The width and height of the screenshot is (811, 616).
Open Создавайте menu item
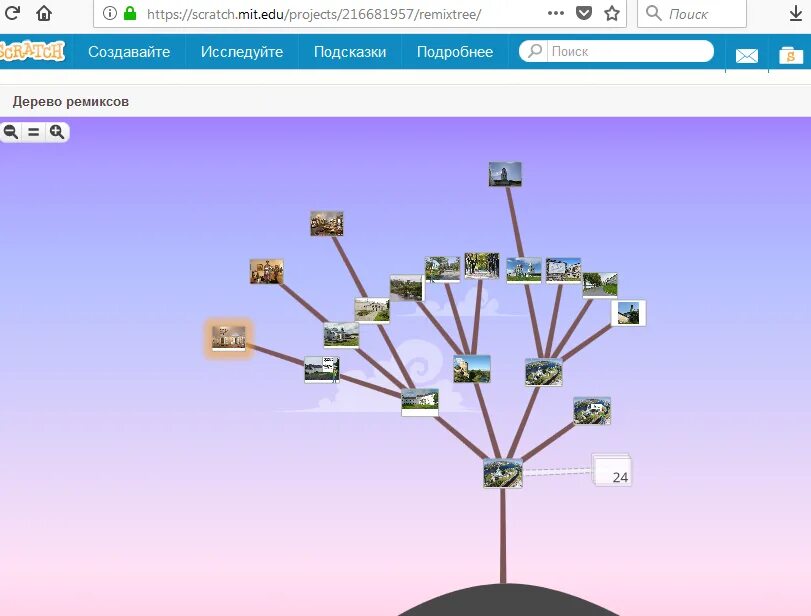coord(129,52)
